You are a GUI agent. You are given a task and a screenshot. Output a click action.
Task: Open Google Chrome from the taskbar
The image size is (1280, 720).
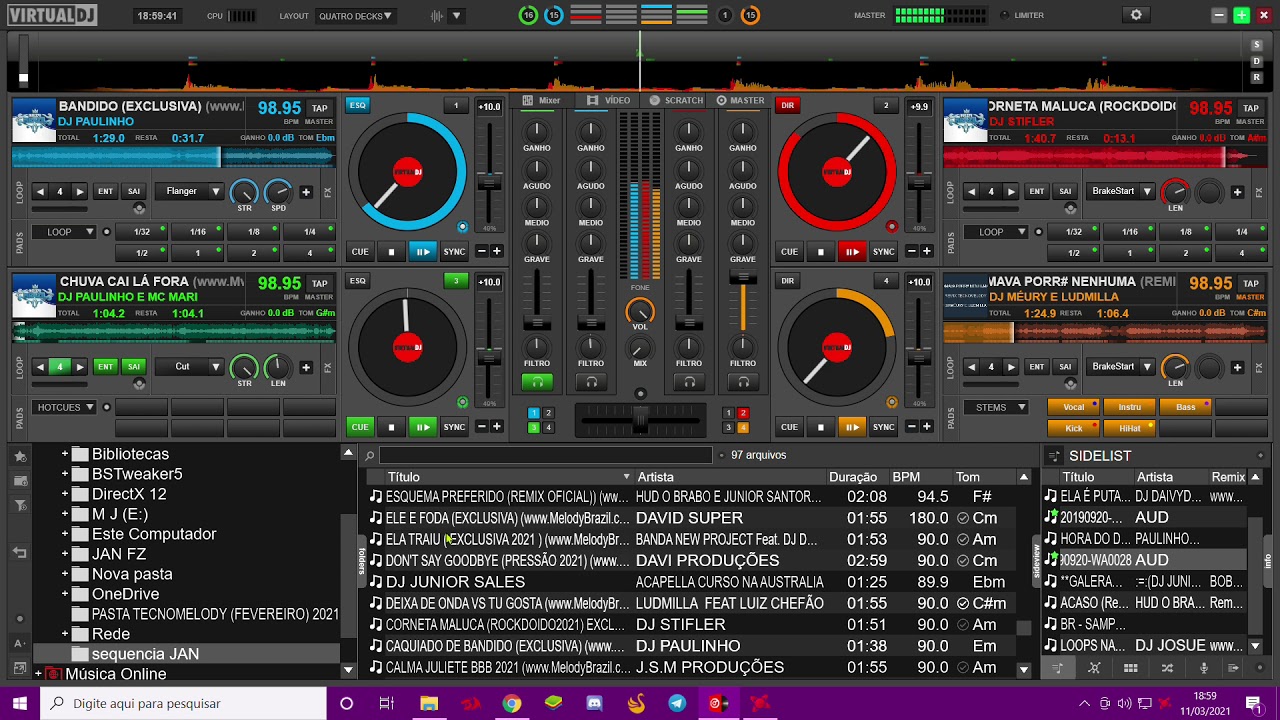[x=511, y=704]
